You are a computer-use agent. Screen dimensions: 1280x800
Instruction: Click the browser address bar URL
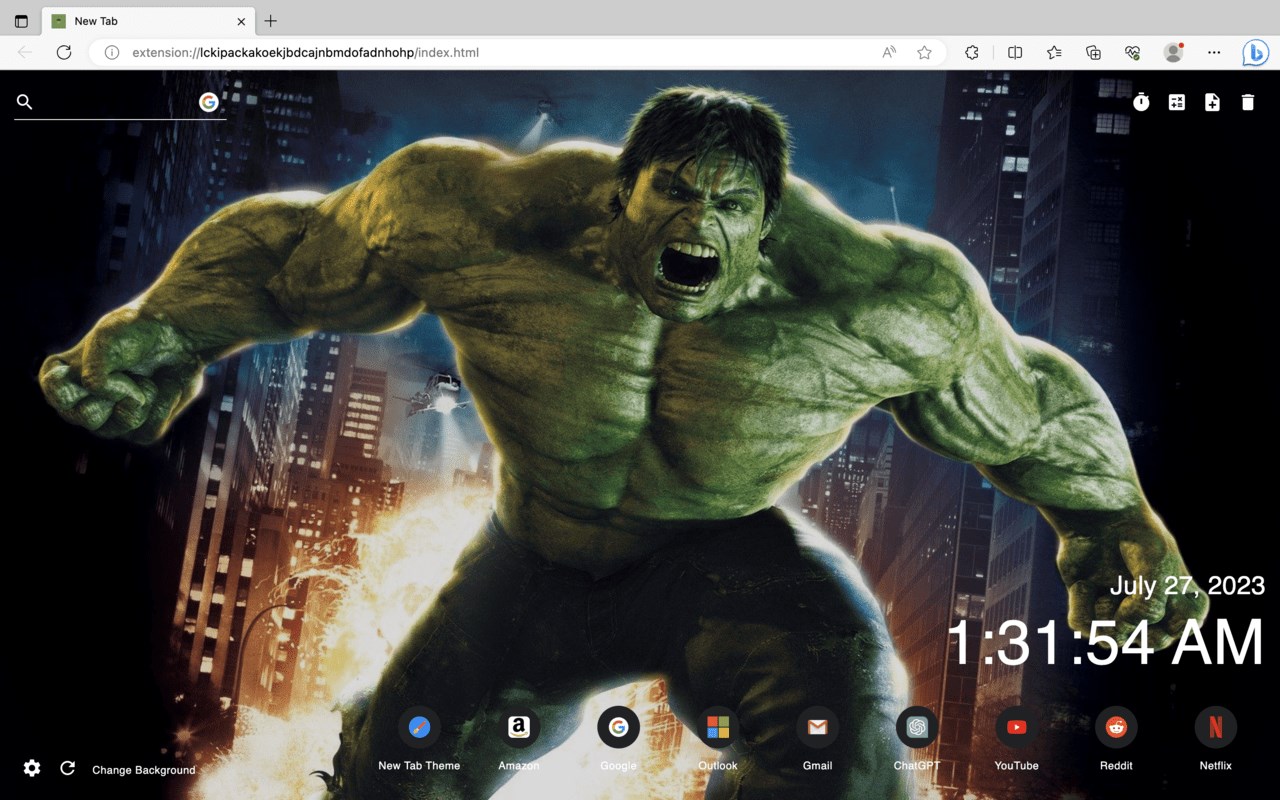[x=305, y=52]
